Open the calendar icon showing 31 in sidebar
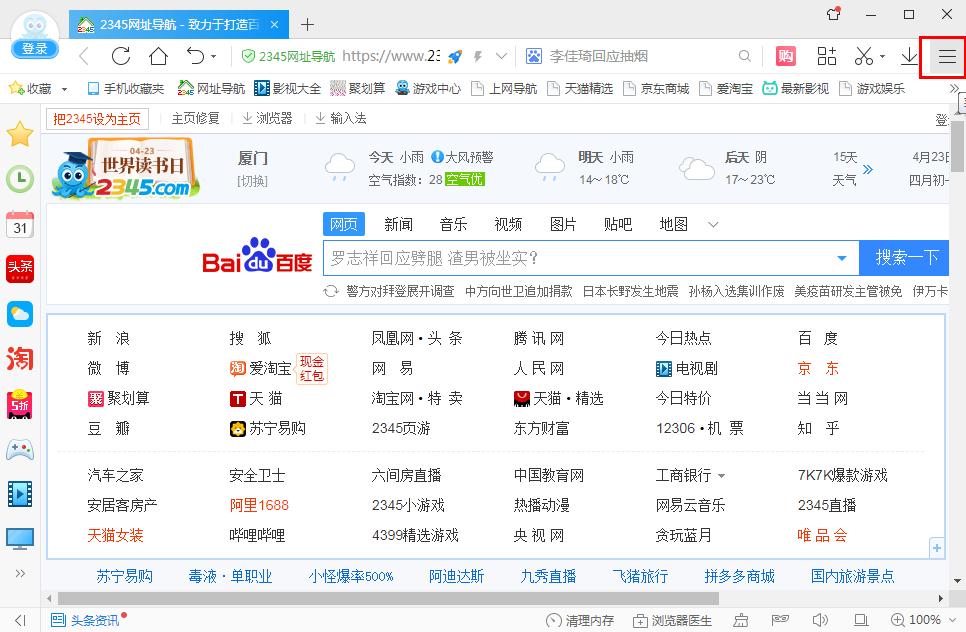The height and width of the screenshot is (632, 966). pyautogui.click(x=20, y=225)
